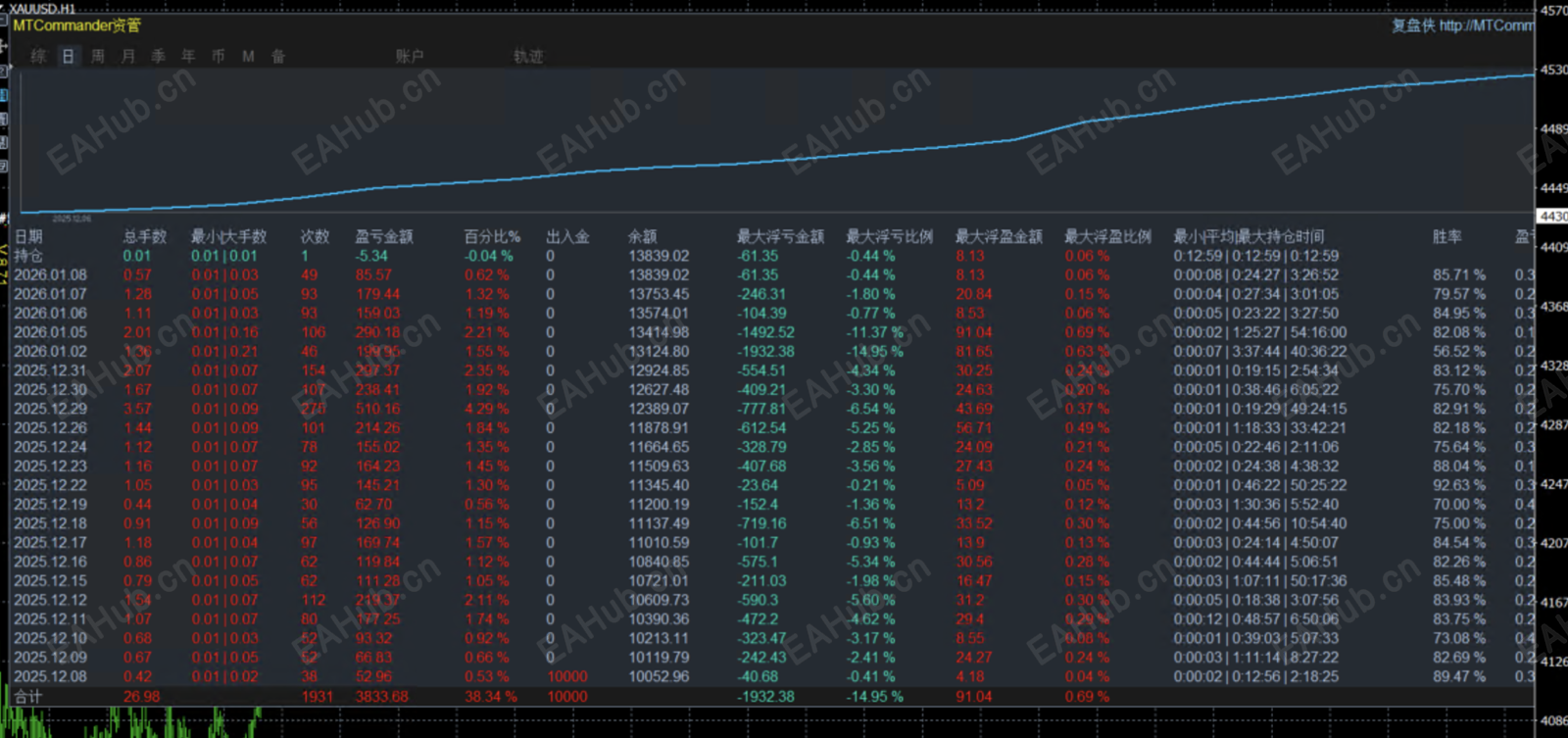Screen dimensions: 1568x738
Task: Click the total percentage 38.34 %
Action: (490, 697)
